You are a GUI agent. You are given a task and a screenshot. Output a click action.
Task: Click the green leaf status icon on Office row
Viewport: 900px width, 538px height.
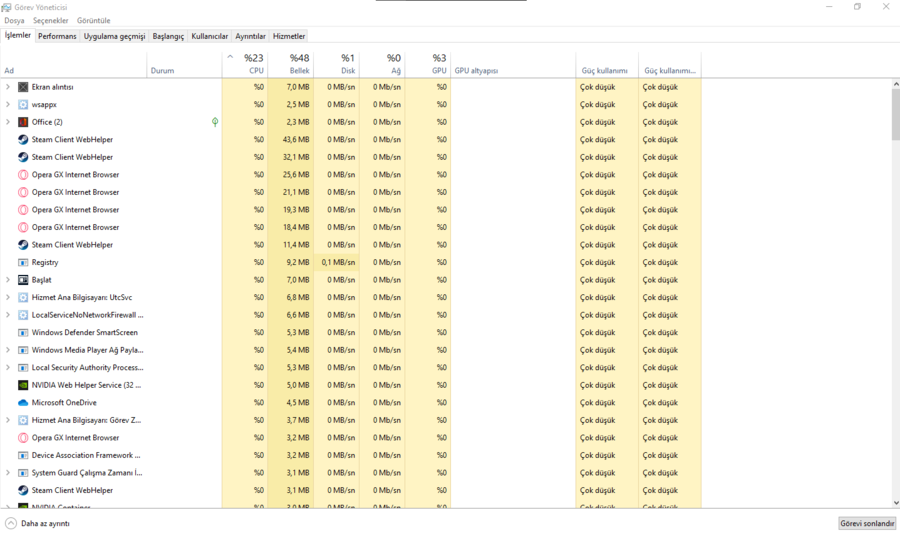[x=215, y=122]
